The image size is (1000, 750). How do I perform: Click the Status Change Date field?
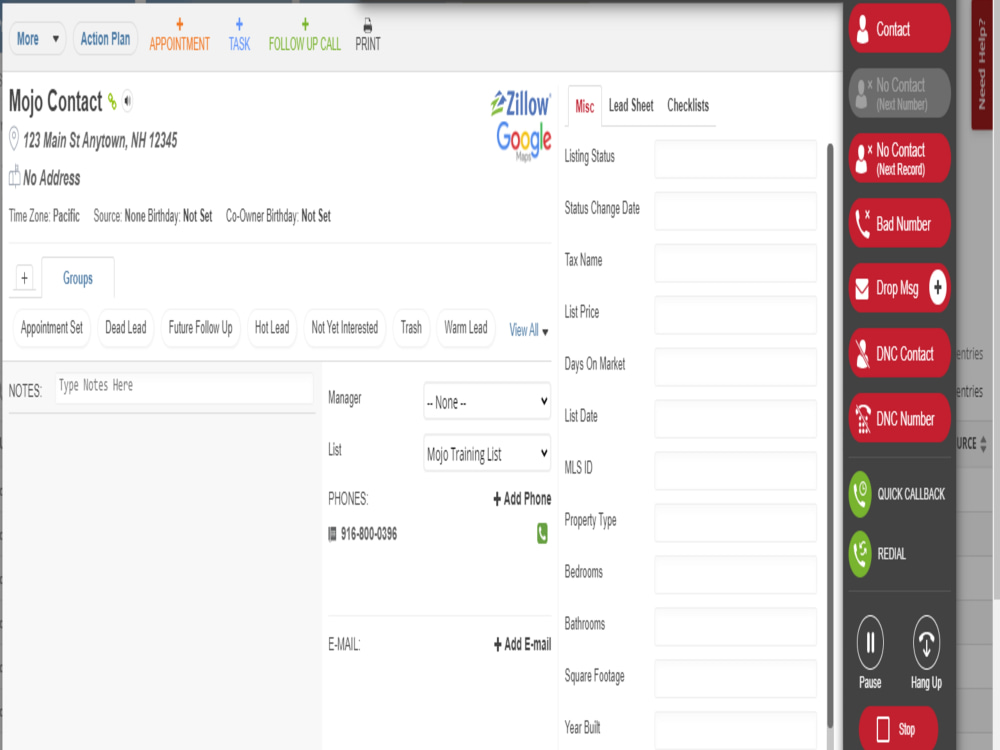click(735, 210)
